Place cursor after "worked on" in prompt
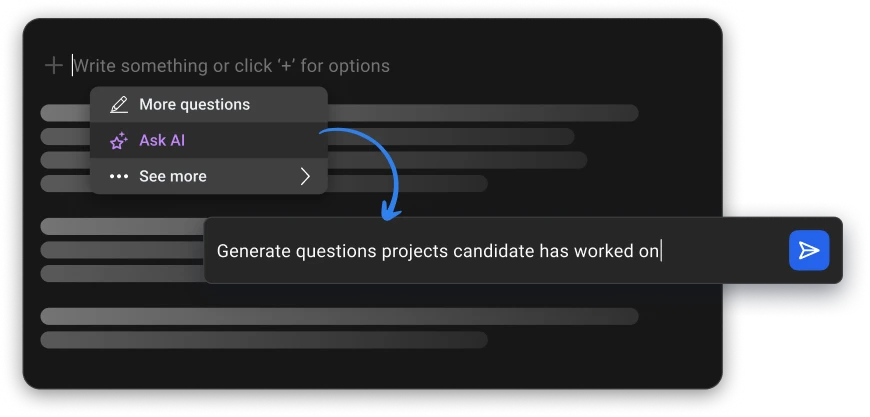This screenshot has height=417, width=870. (x=661, y=251)
